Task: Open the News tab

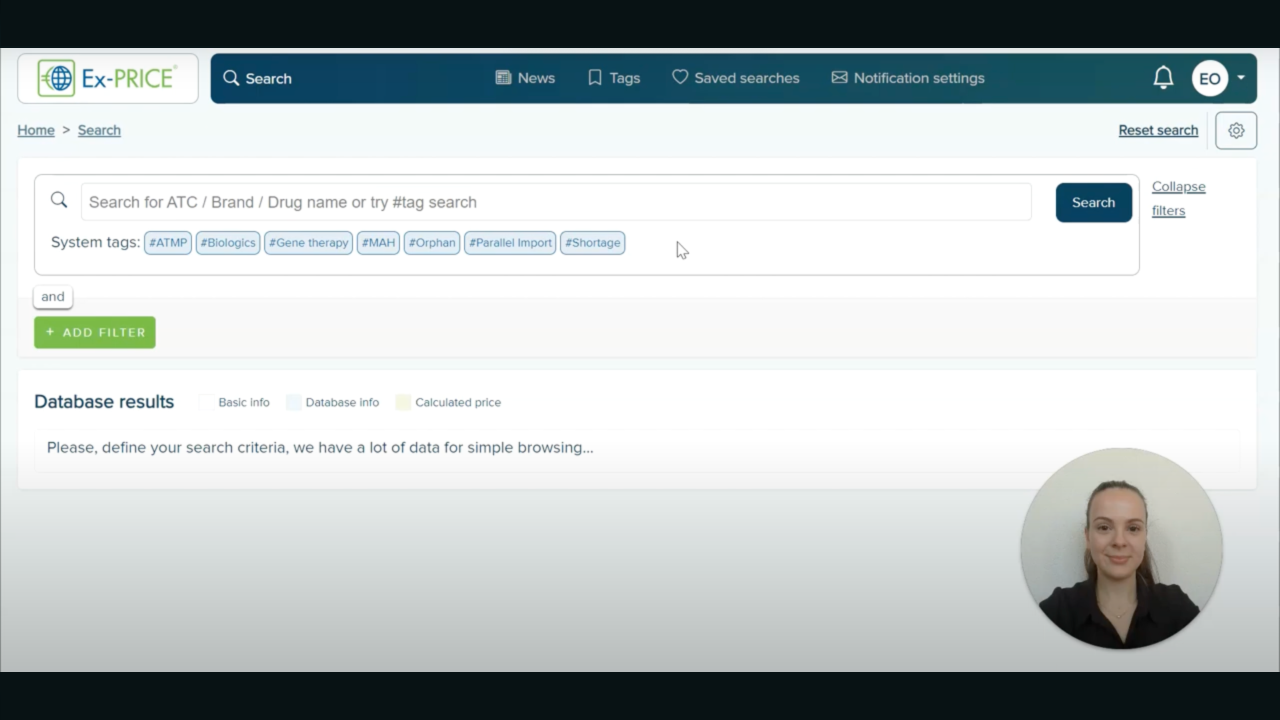Action: [x=525, y=78]
